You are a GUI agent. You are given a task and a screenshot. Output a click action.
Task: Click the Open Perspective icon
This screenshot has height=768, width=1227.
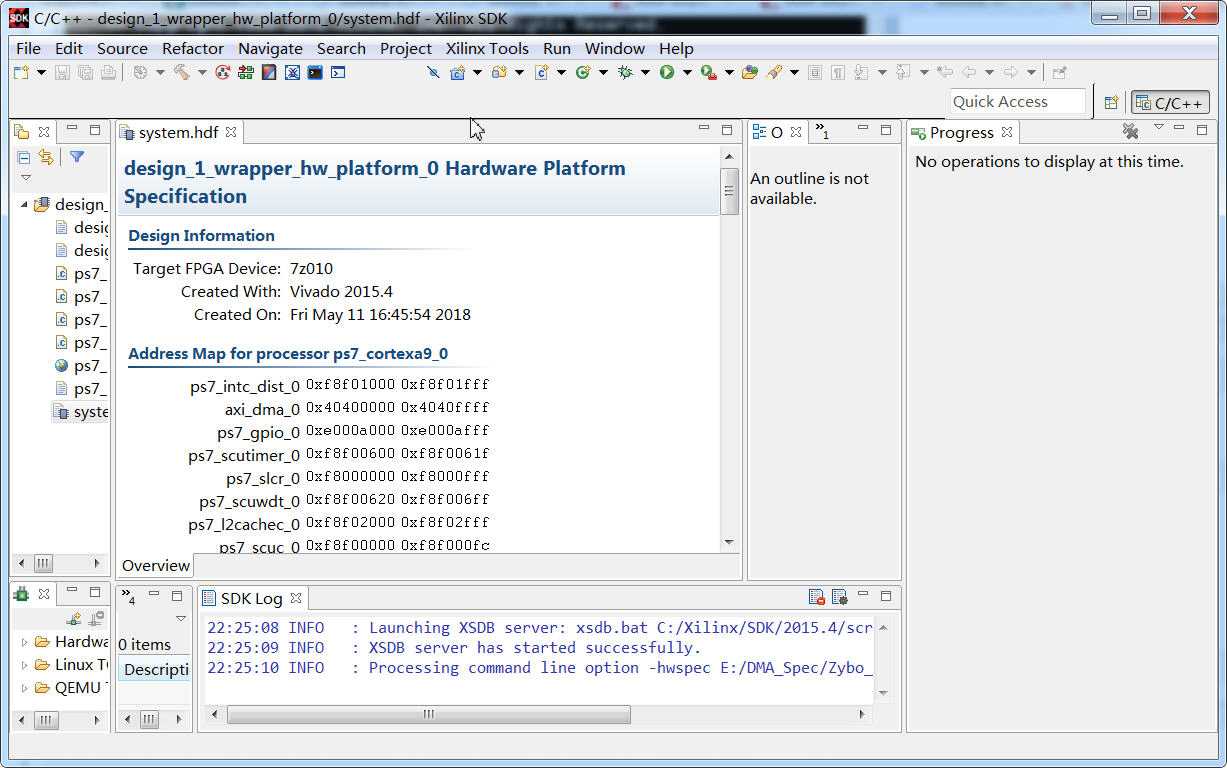point(1111,102)
